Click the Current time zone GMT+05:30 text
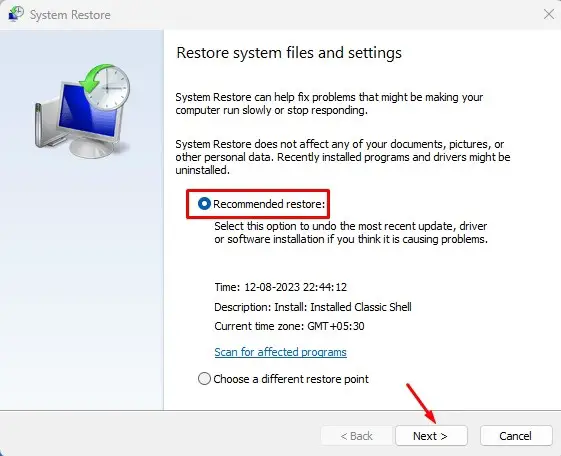The width and height of the screenshot is (561, 456). [289, 326]
